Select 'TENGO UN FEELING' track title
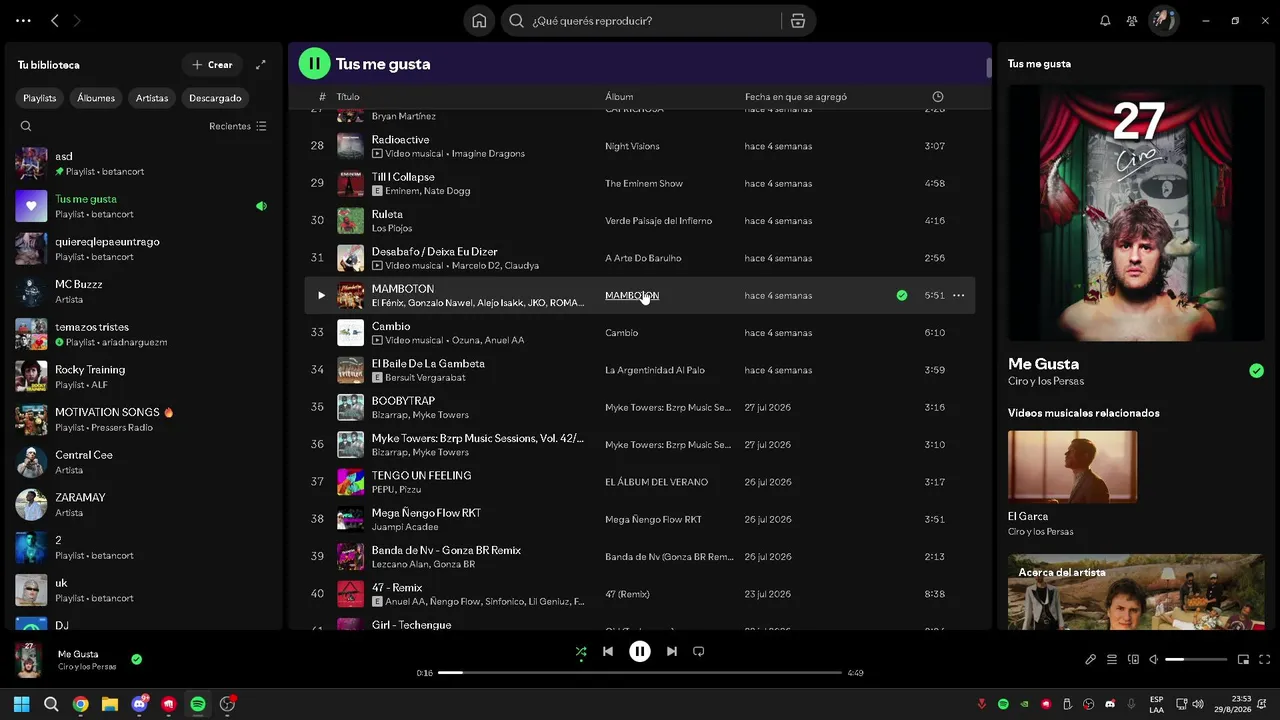This screenshot has height=720, width=1280. click(421, 475)
